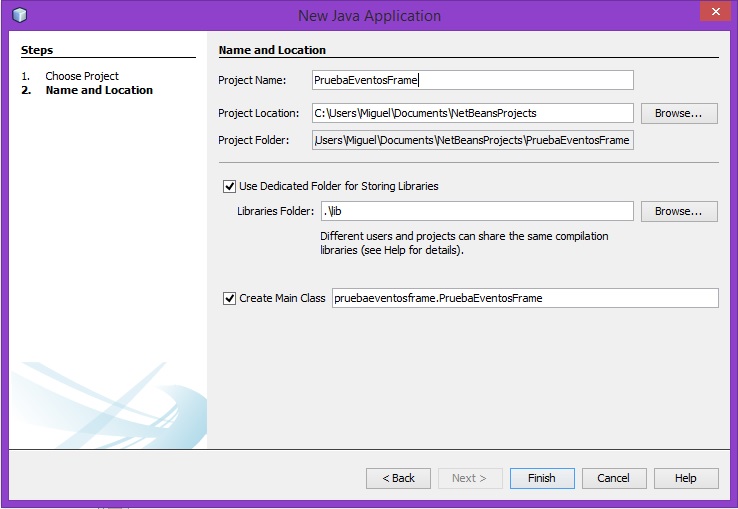Browse for the libraries folder
Image resolution: width=738 pixels, height=509 pixels.
[x=679, y=211]
